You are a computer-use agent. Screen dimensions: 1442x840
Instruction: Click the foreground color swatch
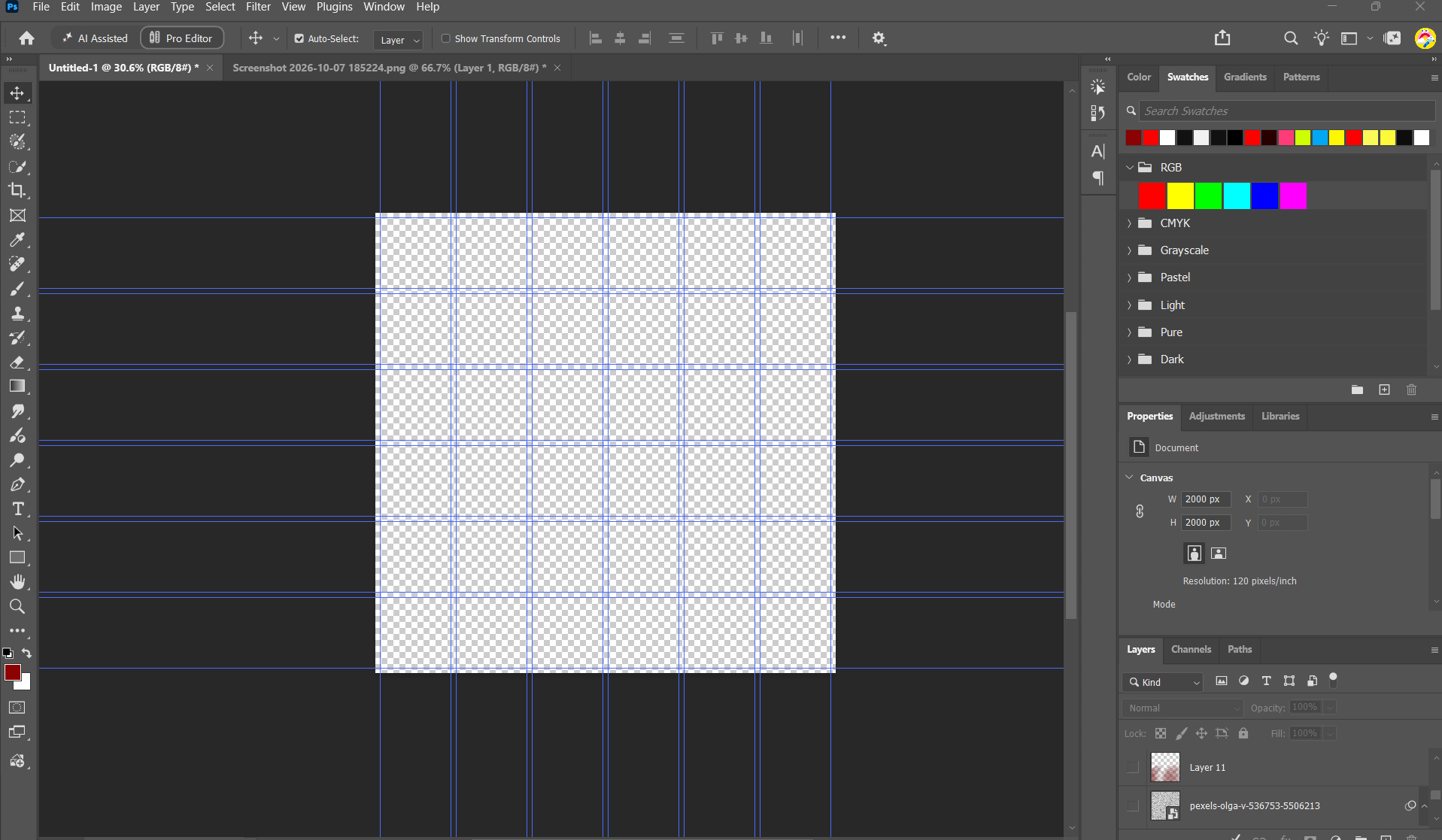13,672
